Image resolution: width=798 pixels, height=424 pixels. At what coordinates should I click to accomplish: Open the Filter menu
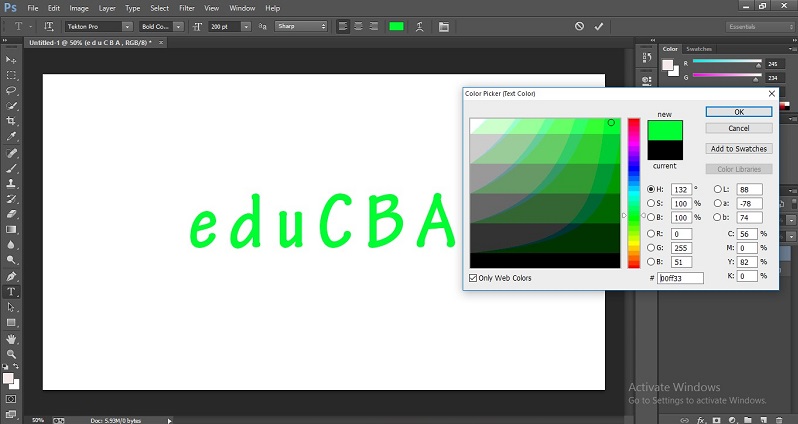pos(187,8)
